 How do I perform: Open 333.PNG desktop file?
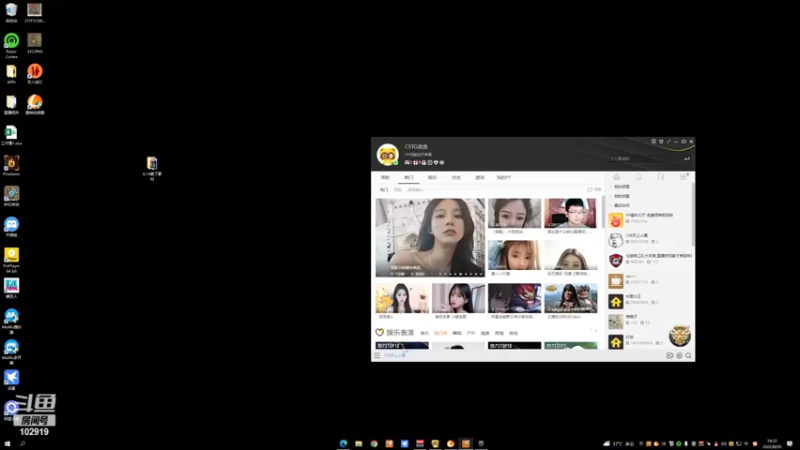(35, 43)
